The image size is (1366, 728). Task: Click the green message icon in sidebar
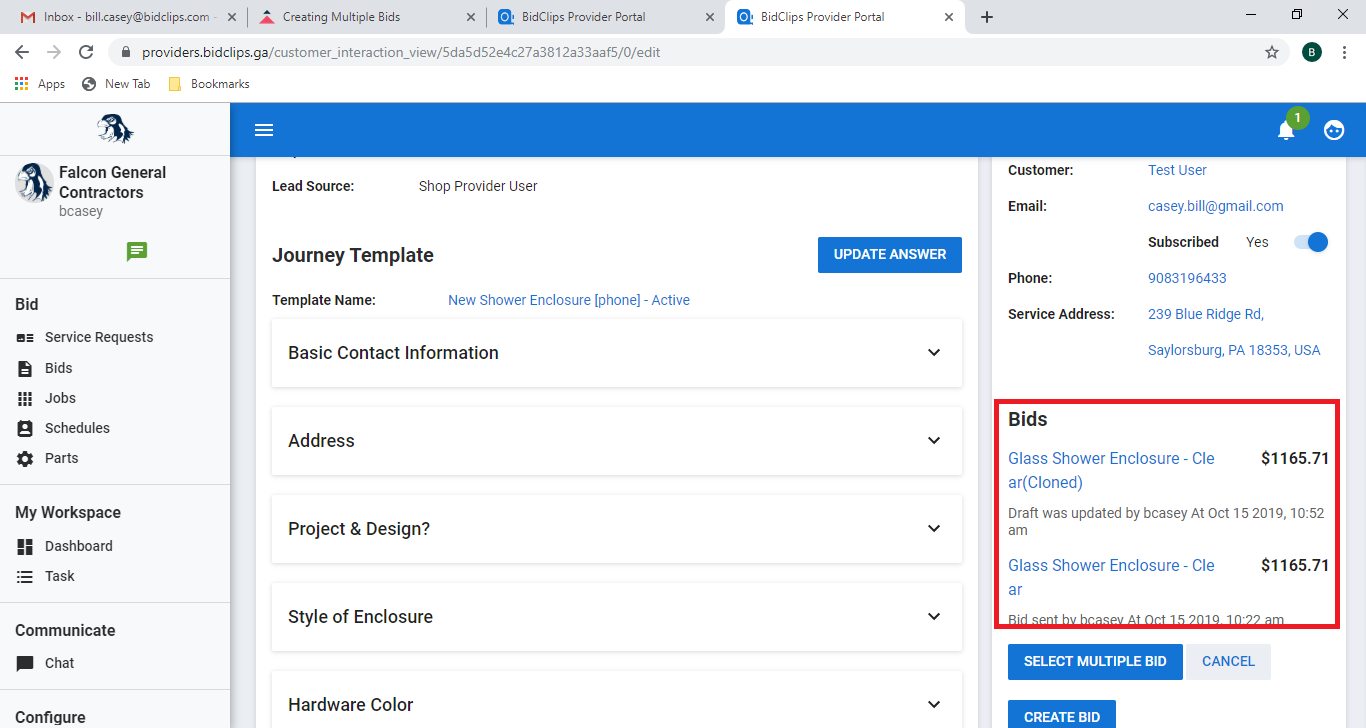(137, 252)
